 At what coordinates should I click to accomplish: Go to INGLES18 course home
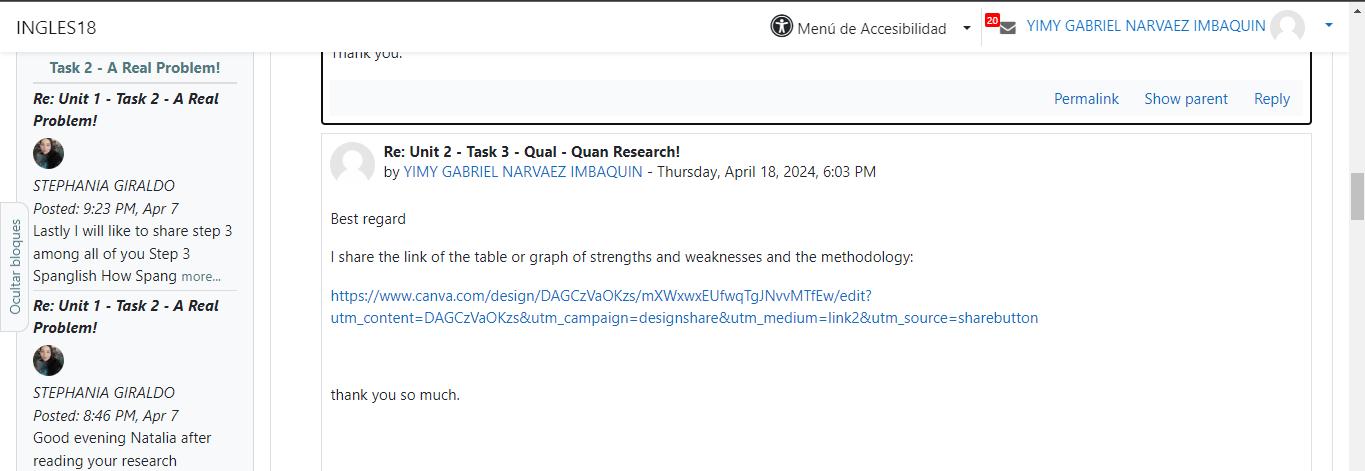(56, 28)
